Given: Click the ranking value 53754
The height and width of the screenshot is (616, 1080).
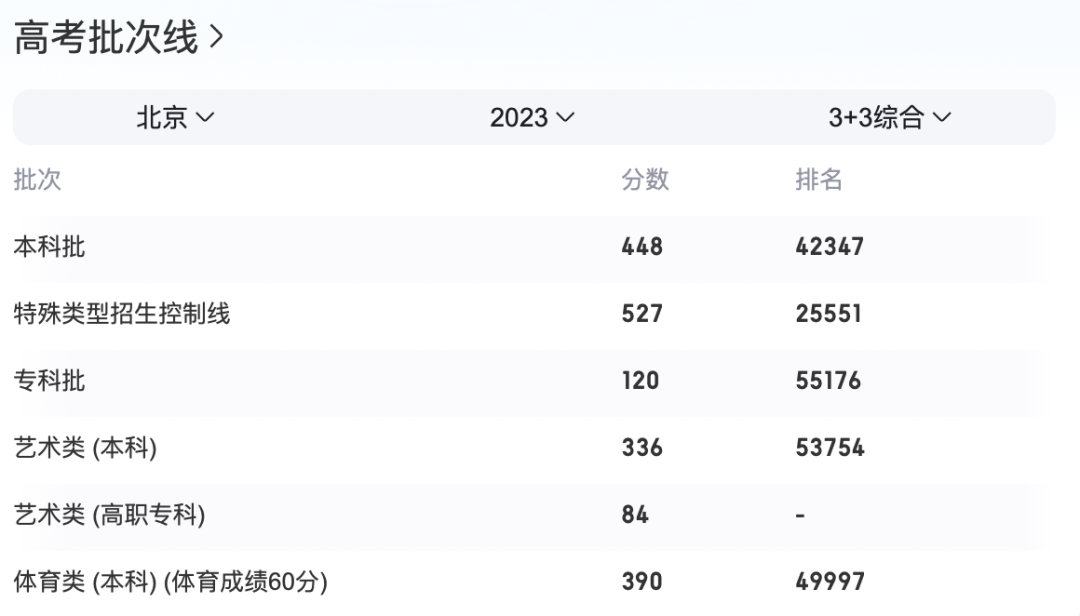Looking at the screenshot, I should click(830, 448).
